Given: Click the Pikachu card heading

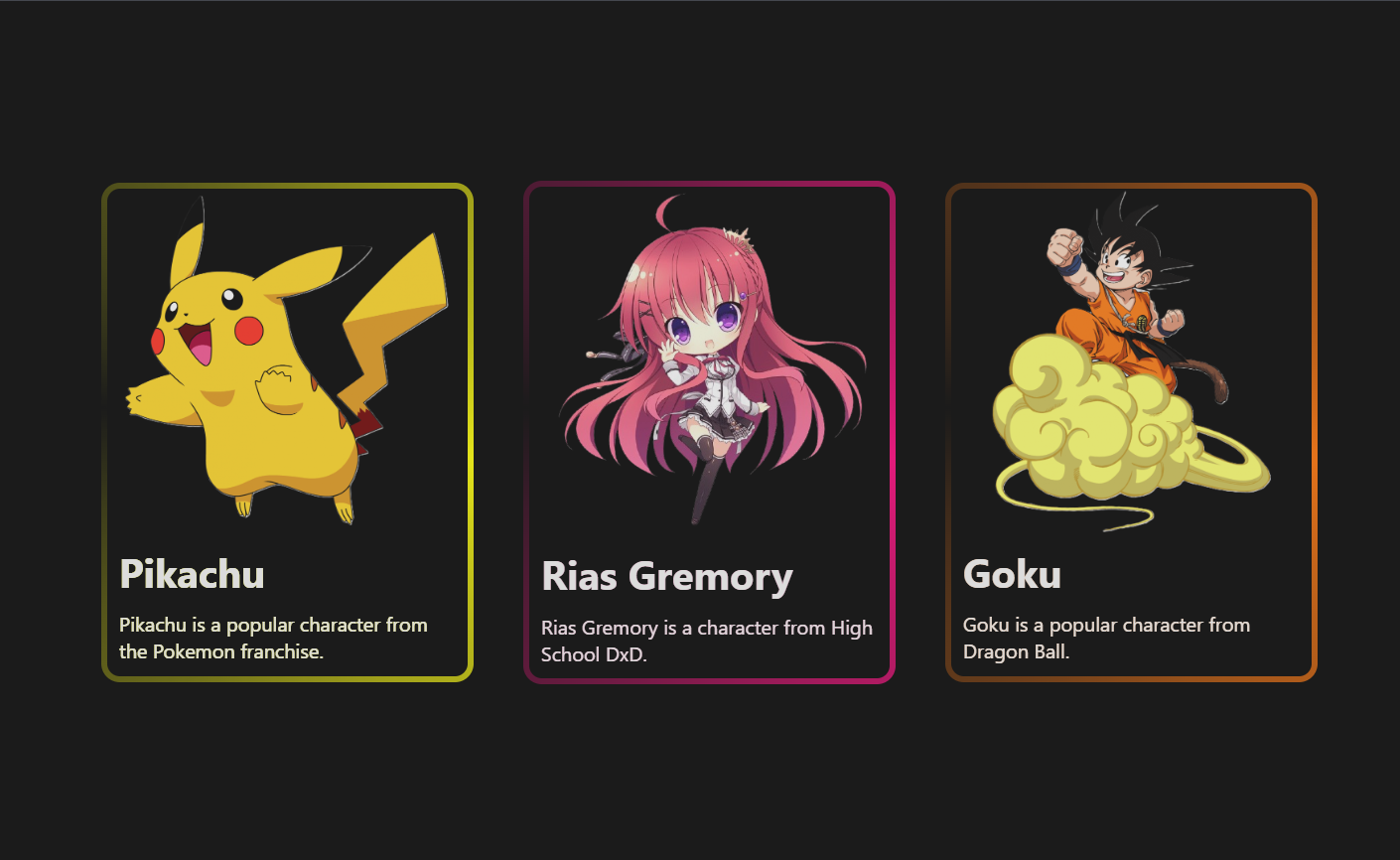Looking at the screenshot, I should click(x=193, y=574).
